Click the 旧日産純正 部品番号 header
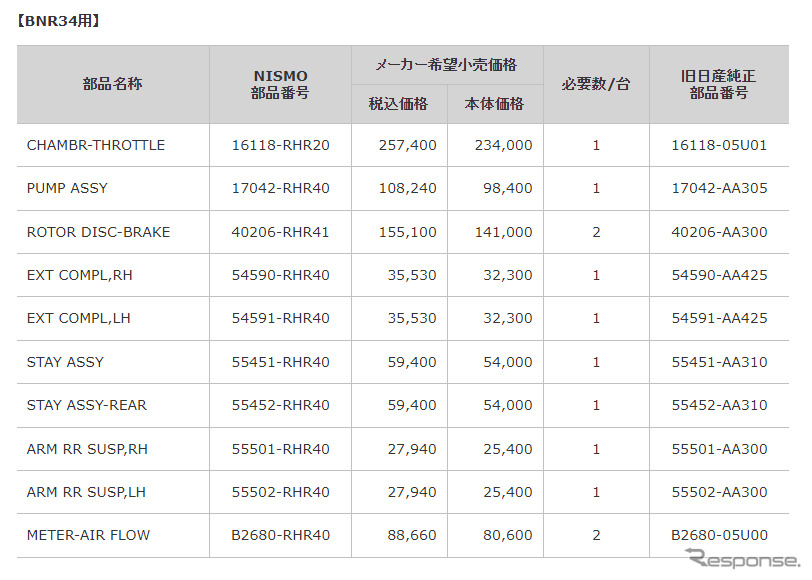This screenshot has height=580, width=812. (x=718, y=84)
